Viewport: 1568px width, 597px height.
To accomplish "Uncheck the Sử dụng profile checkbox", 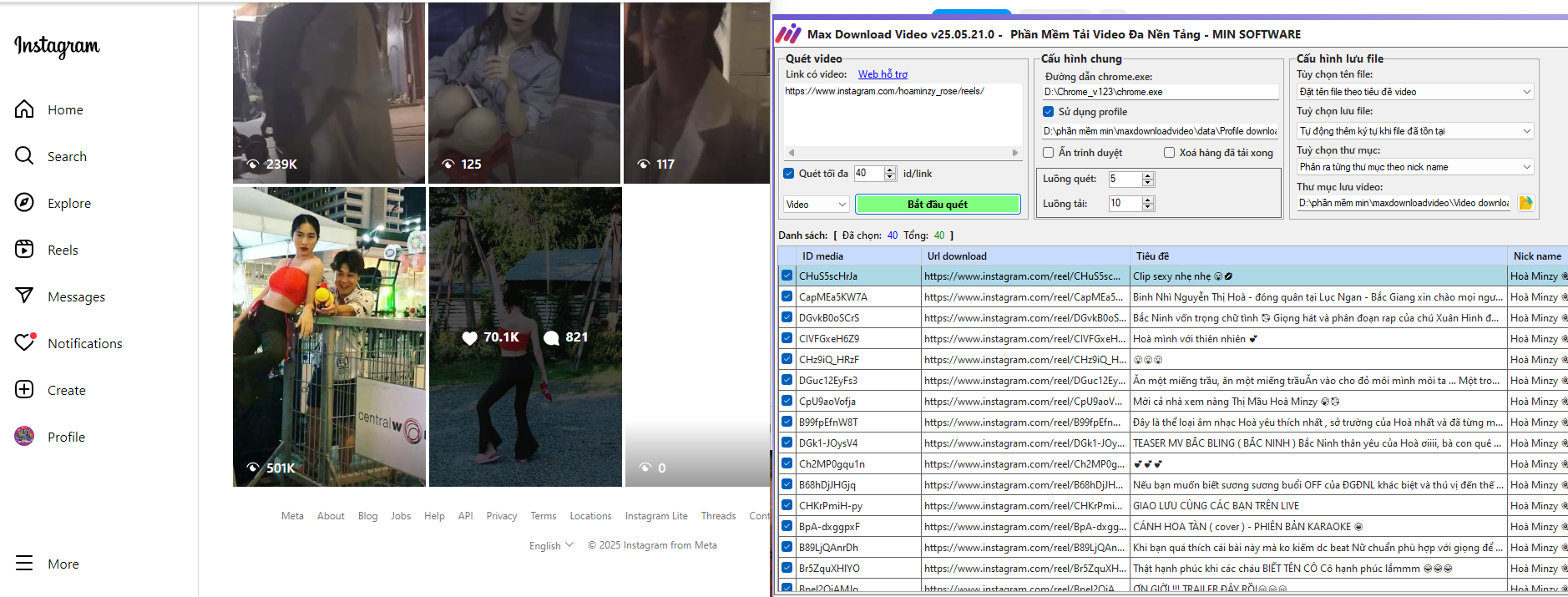I will [1049, 112].
